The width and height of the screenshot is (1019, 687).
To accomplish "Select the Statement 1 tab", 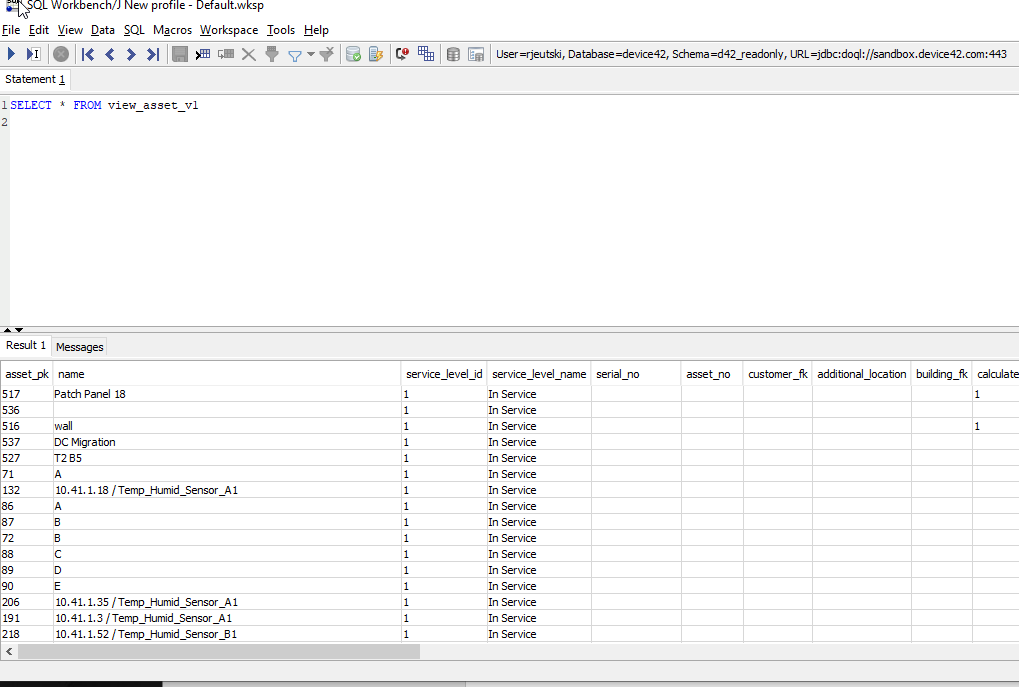I will [x=35, y=79].
